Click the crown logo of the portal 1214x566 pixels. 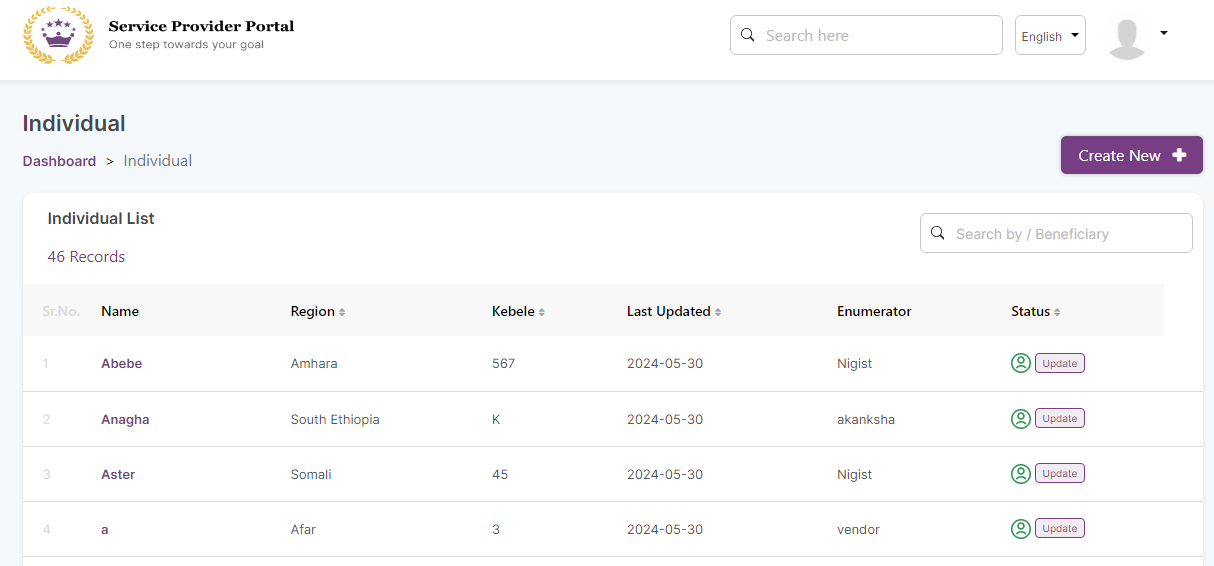(x=58, y=35)
